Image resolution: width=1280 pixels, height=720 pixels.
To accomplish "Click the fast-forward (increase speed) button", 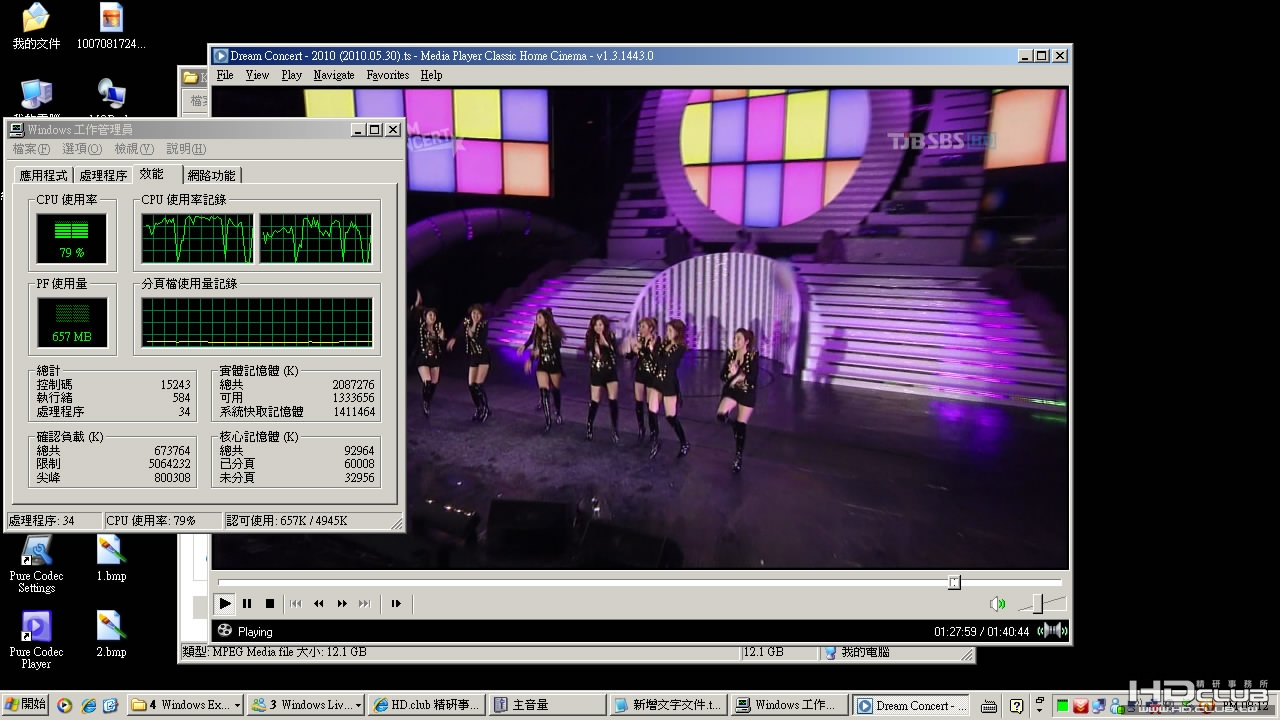I will click(x=342, y=603).
